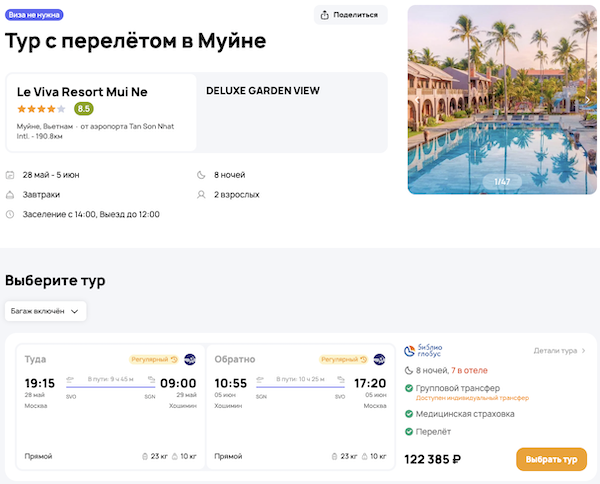Click the hotel star rating
Screen dimensions: 600x484
coord(41,109)
